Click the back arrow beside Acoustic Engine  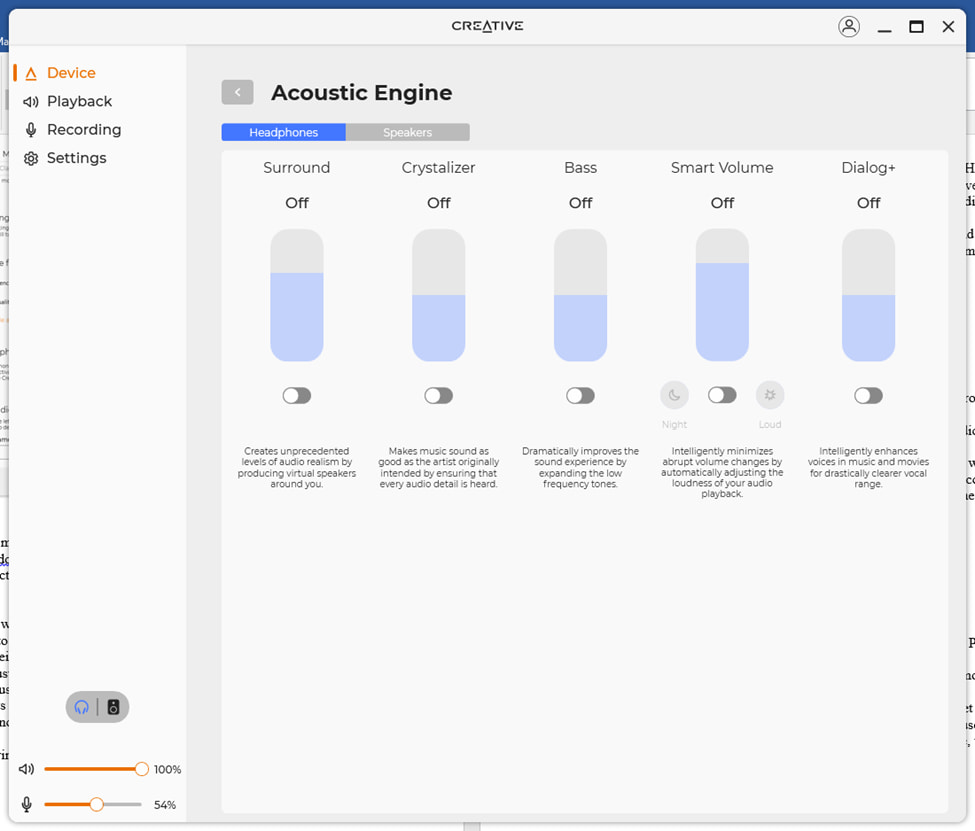pyautogui.click(x=237, y=92)
